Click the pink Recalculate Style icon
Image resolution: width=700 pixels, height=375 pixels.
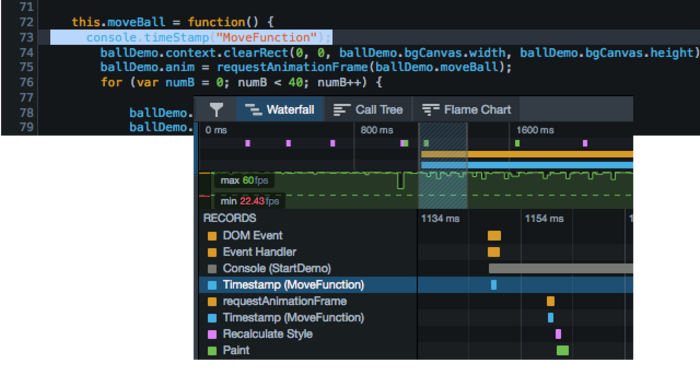click(x=212, y=334)
